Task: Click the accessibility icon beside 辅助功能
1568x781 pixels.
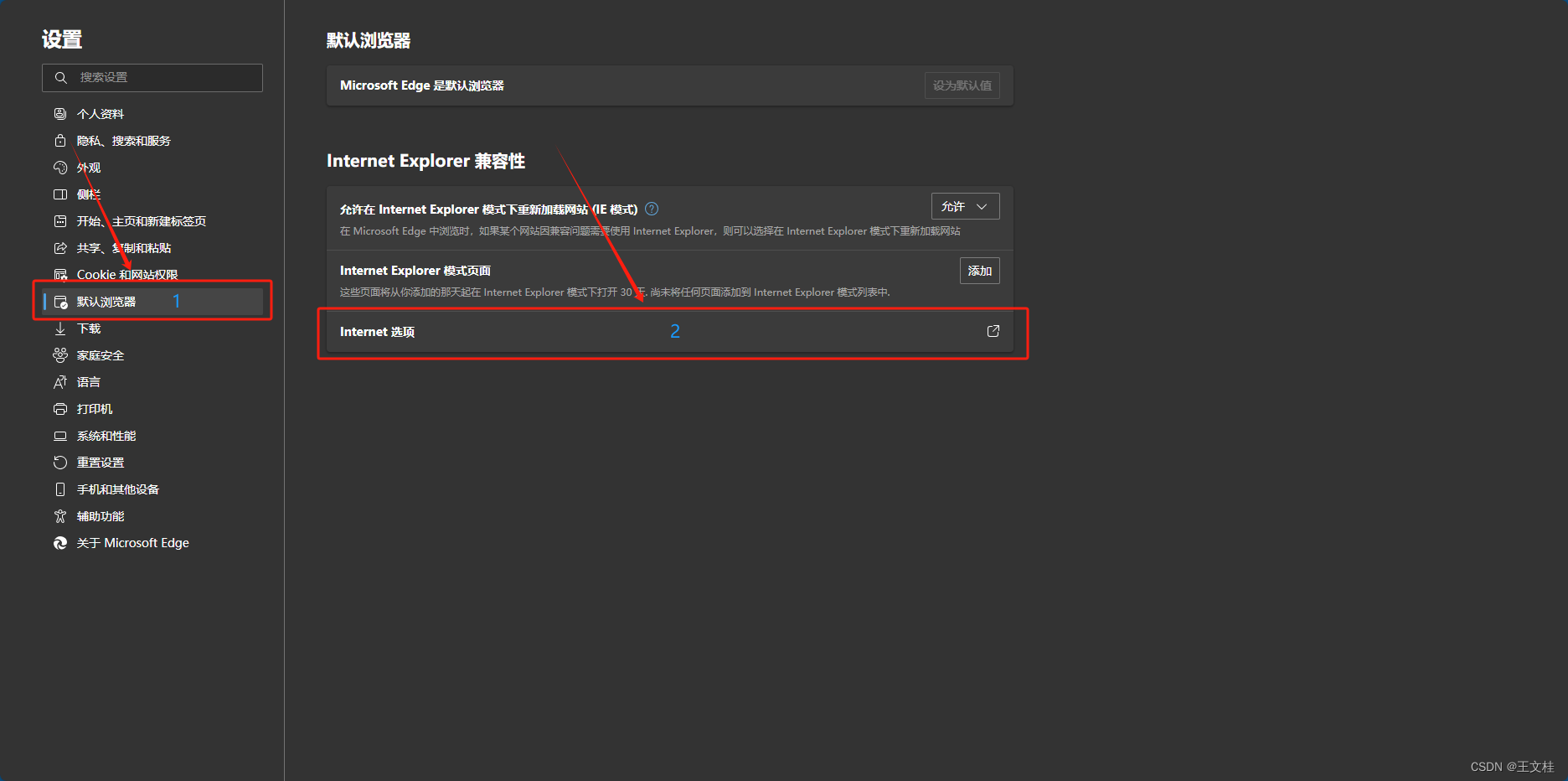Action: click(60, 516)
